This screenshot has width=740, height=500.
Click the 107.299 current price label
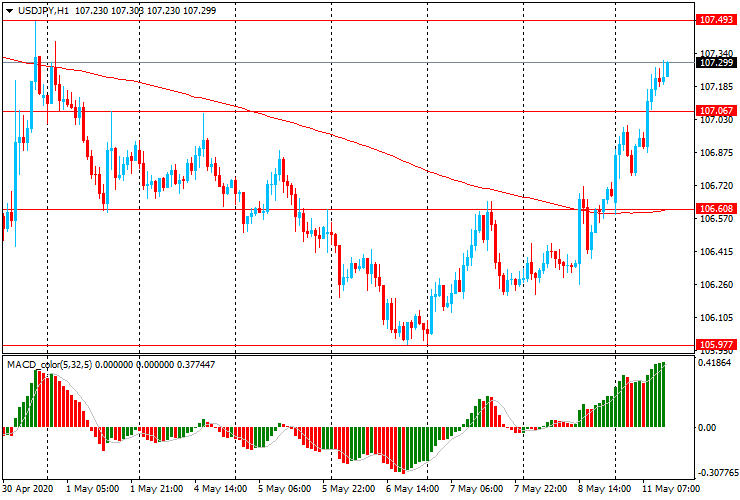[x=716, y=63]
